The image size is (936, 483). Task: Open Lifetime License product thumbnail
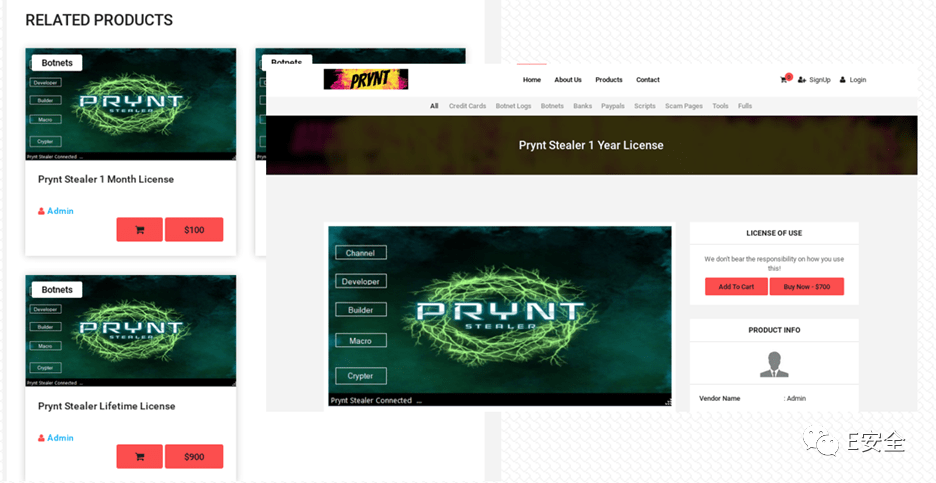(131, 331)
